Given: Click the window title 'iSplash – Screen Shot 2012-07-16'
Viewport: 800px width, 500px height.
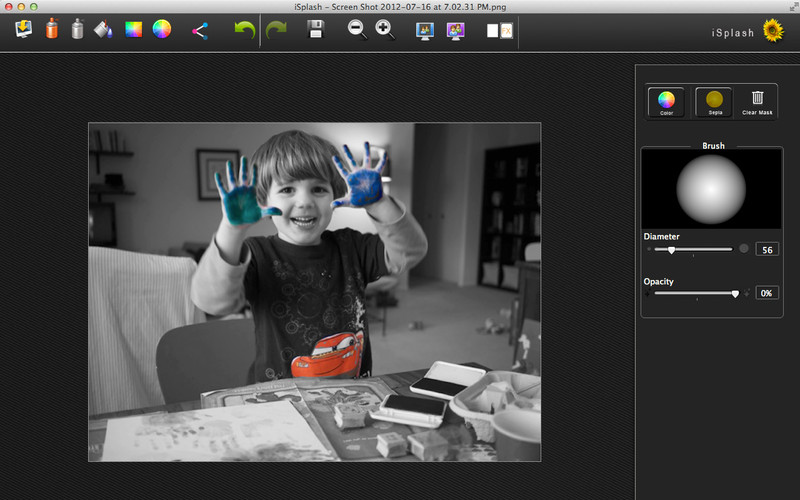Looking at the screenshot, I should point(400,7).
